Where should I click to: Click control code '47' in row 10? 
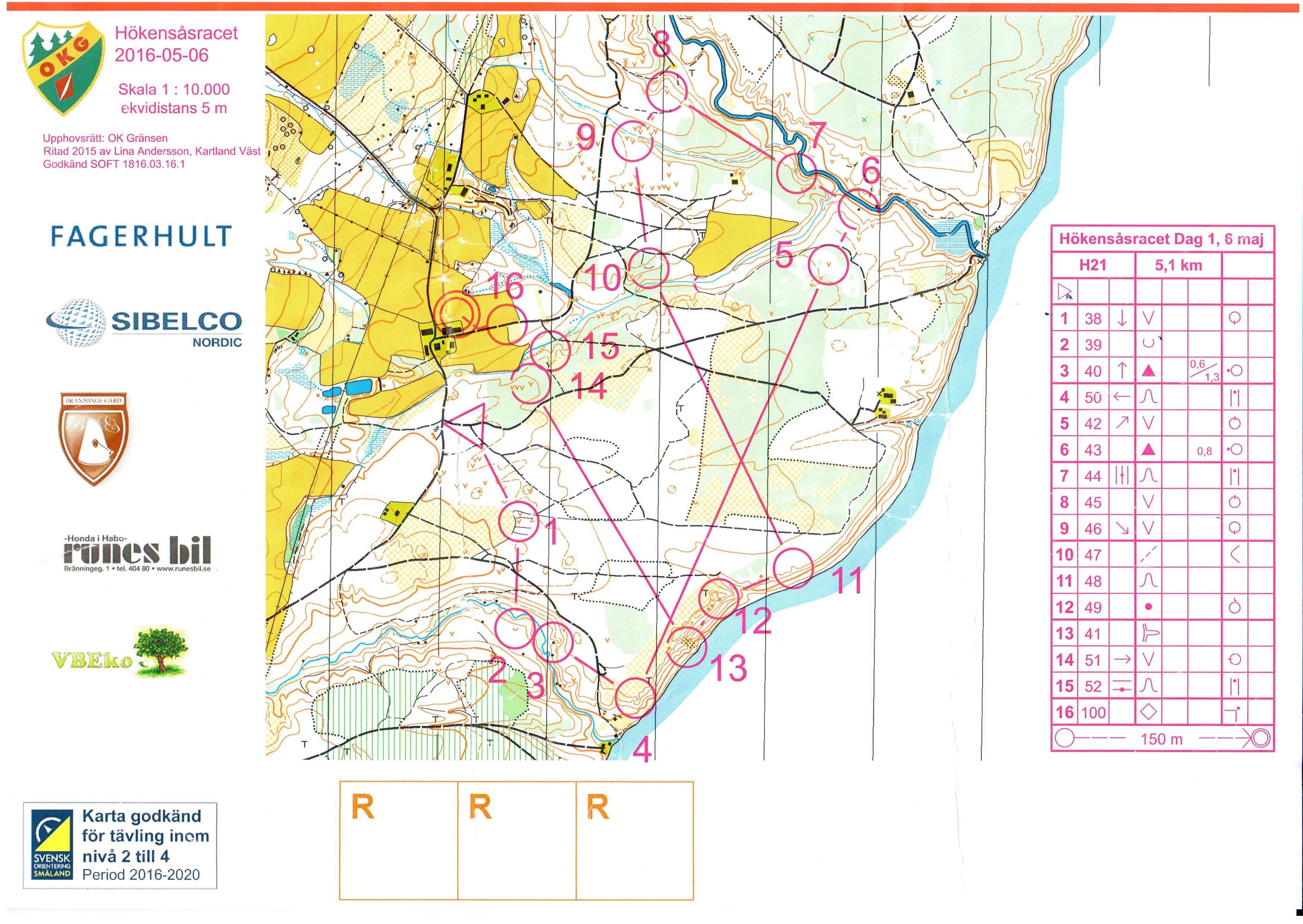coord(1093,554)
